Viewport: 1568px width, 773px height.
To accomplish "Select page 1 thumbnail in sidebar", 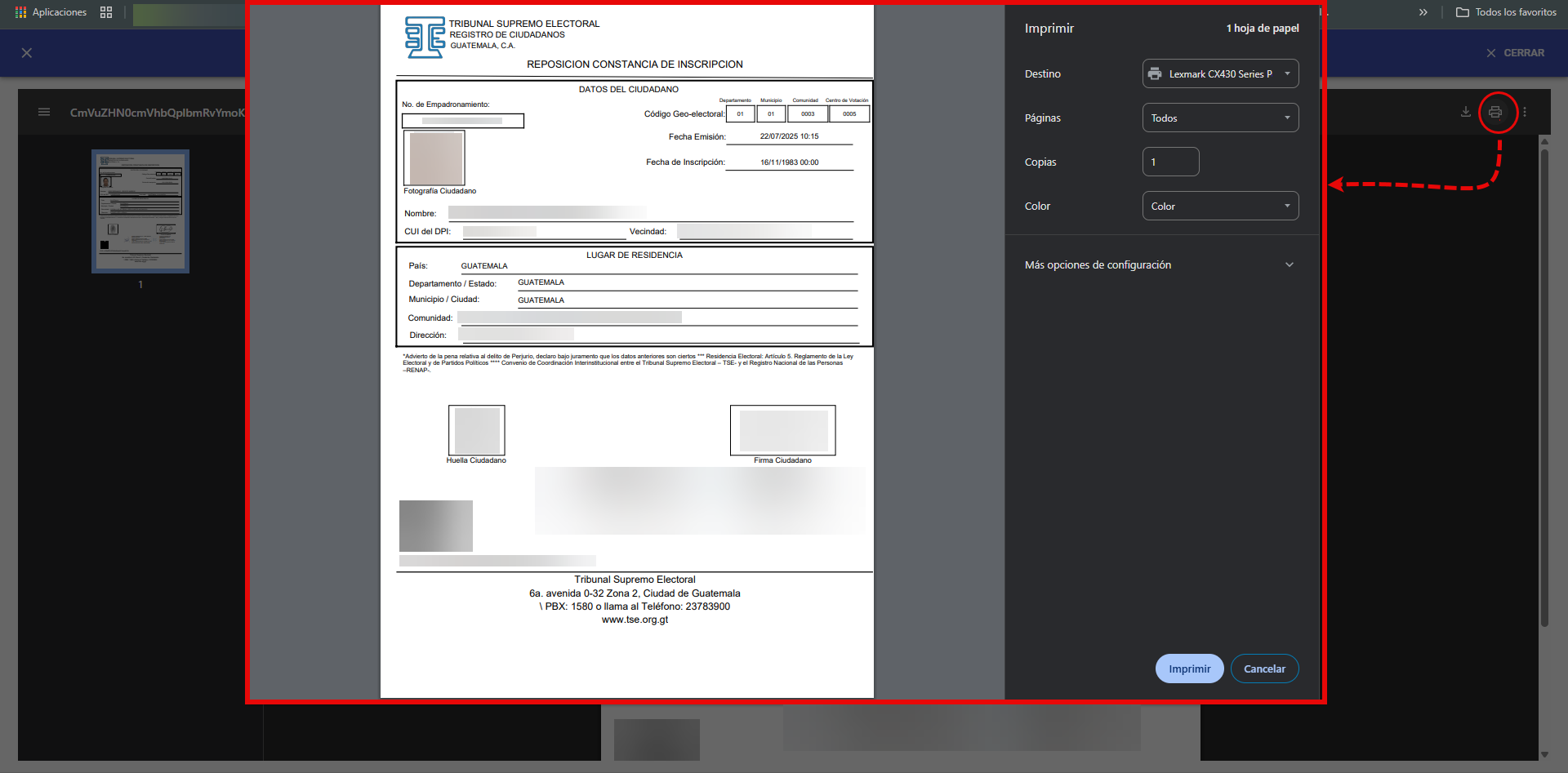I will click(x=140, y=211).
